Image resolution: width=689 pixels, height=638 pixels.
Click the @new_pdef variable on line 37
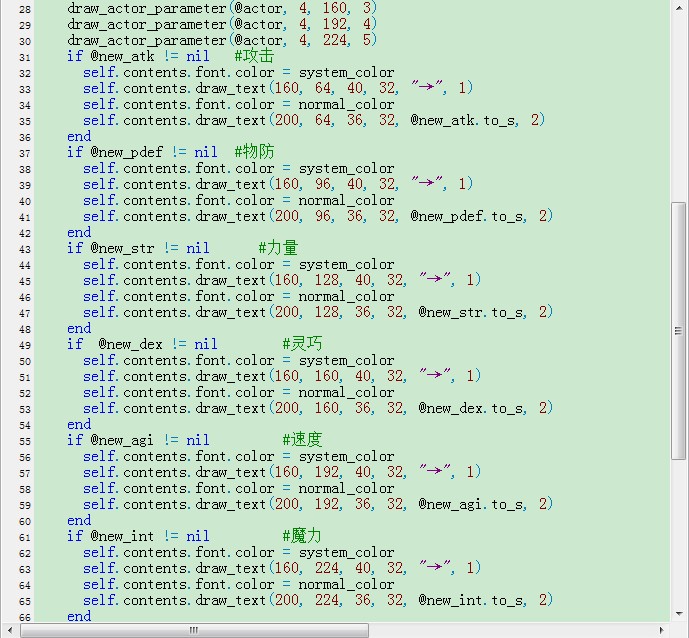click(x=127, y=152)
